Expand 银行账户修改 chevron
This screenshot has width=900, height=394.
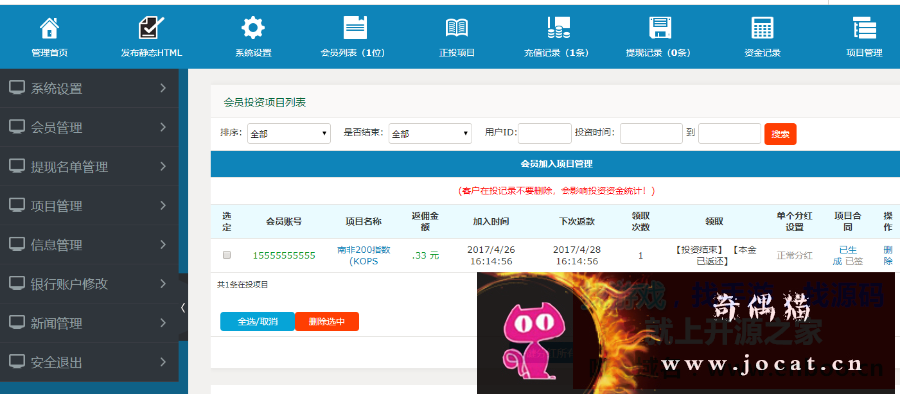pos(163,283)
